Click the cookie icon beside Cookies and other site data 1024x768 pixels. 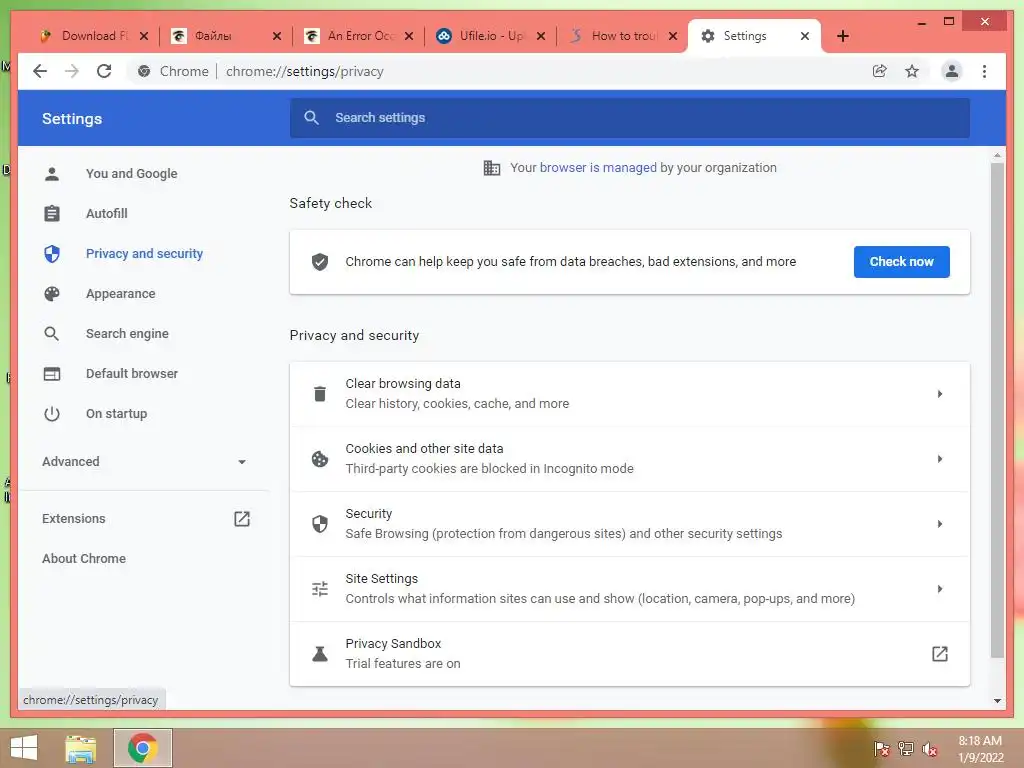(320, 459)
